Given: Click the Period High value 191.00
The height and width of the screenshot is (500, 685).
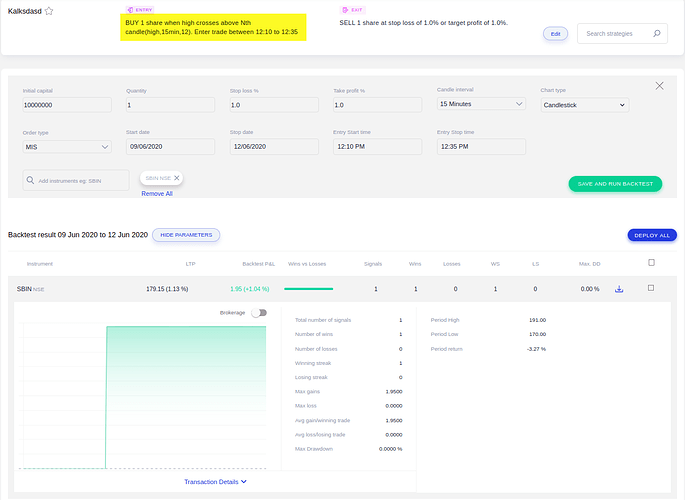Looking at the screenshot, I should (537, 320).
